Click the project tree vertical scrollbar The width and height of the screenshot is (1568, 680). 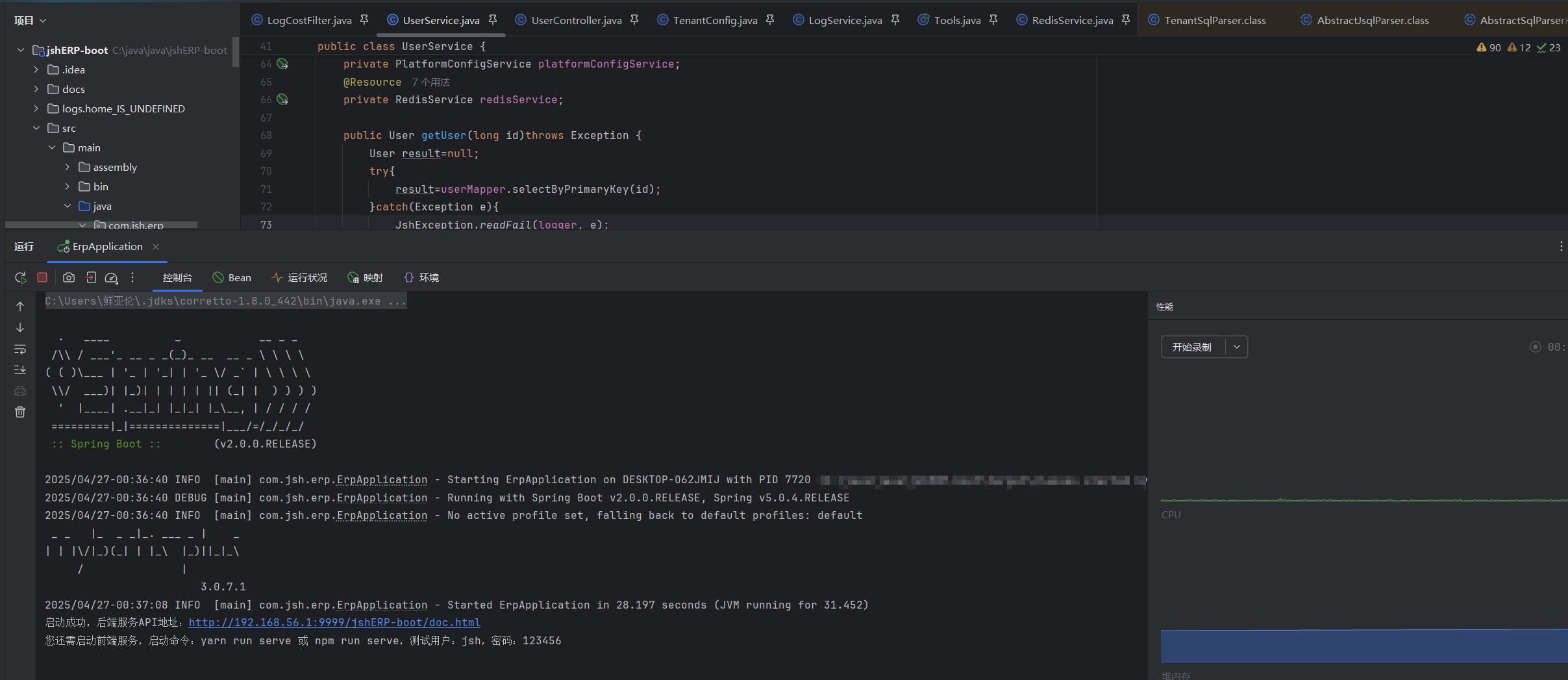click(x=236, y=52)
